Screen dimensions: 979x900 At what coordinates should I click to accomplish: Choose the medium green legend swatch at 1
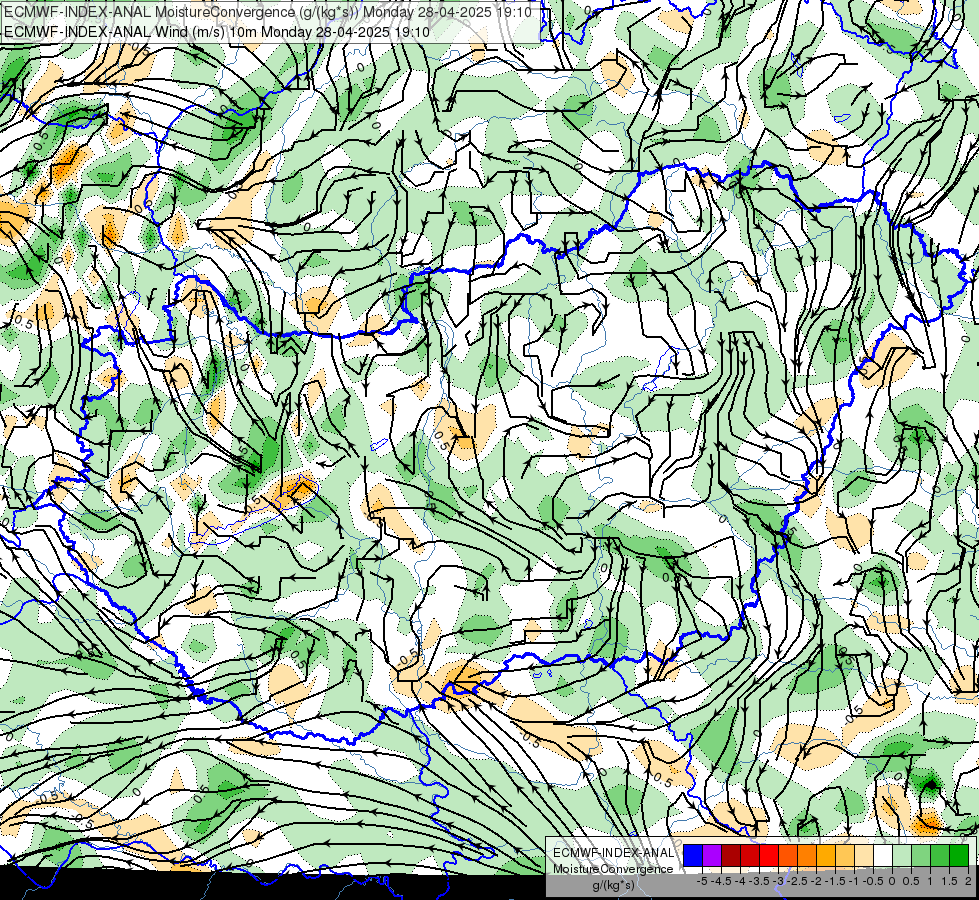(940, 856)
